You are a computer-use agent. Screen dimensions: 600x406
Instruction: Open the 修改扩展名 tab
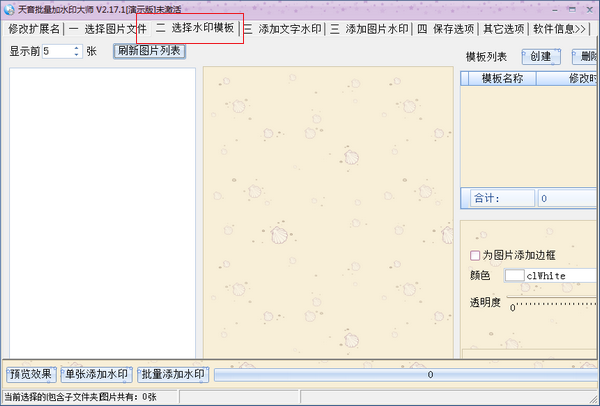34,29
